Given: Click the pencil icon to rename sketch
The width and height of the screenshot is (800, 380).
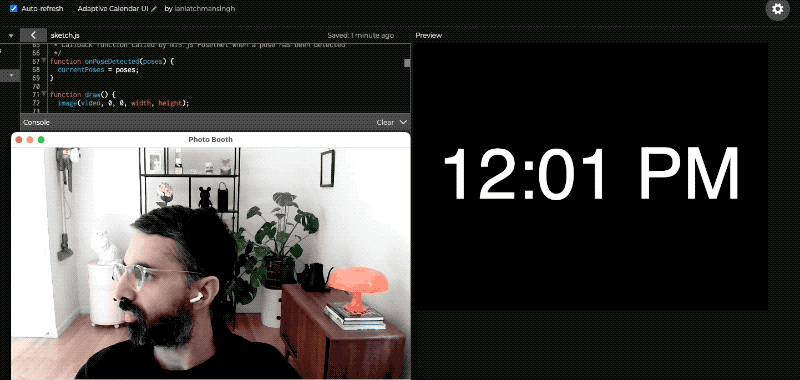Looking at the screenshot, I should 154,9.
